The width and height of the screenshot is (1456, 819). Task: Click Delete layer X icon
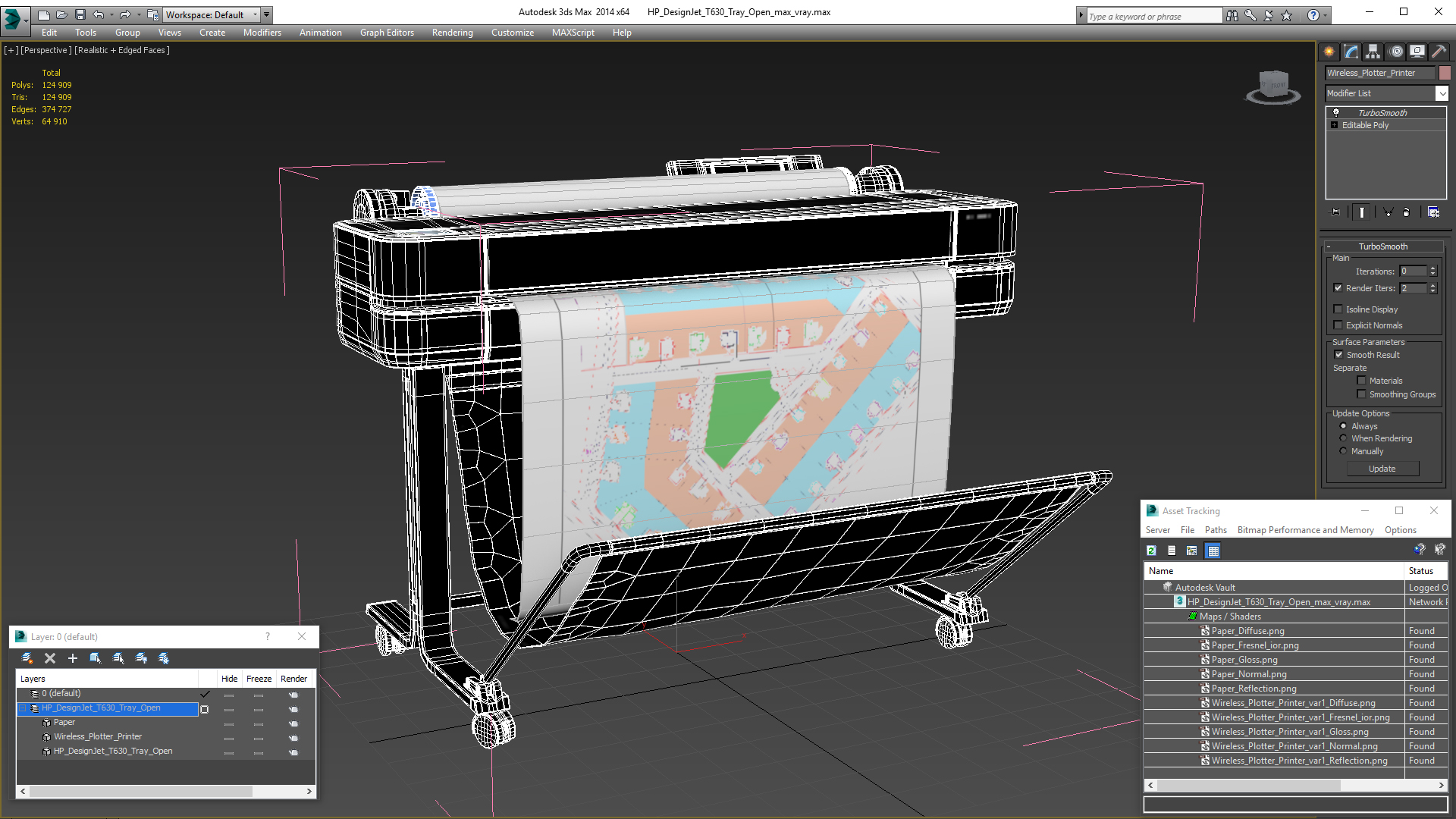50,658
